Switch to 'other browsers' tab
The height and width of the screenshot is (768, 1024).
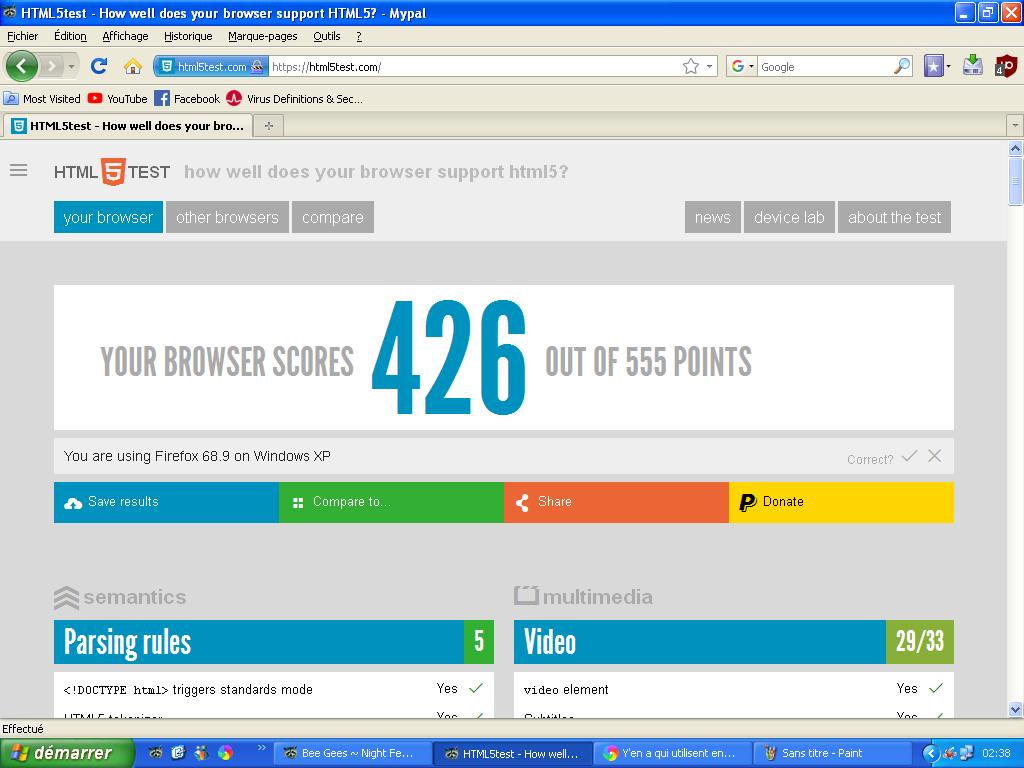(227, 217)
